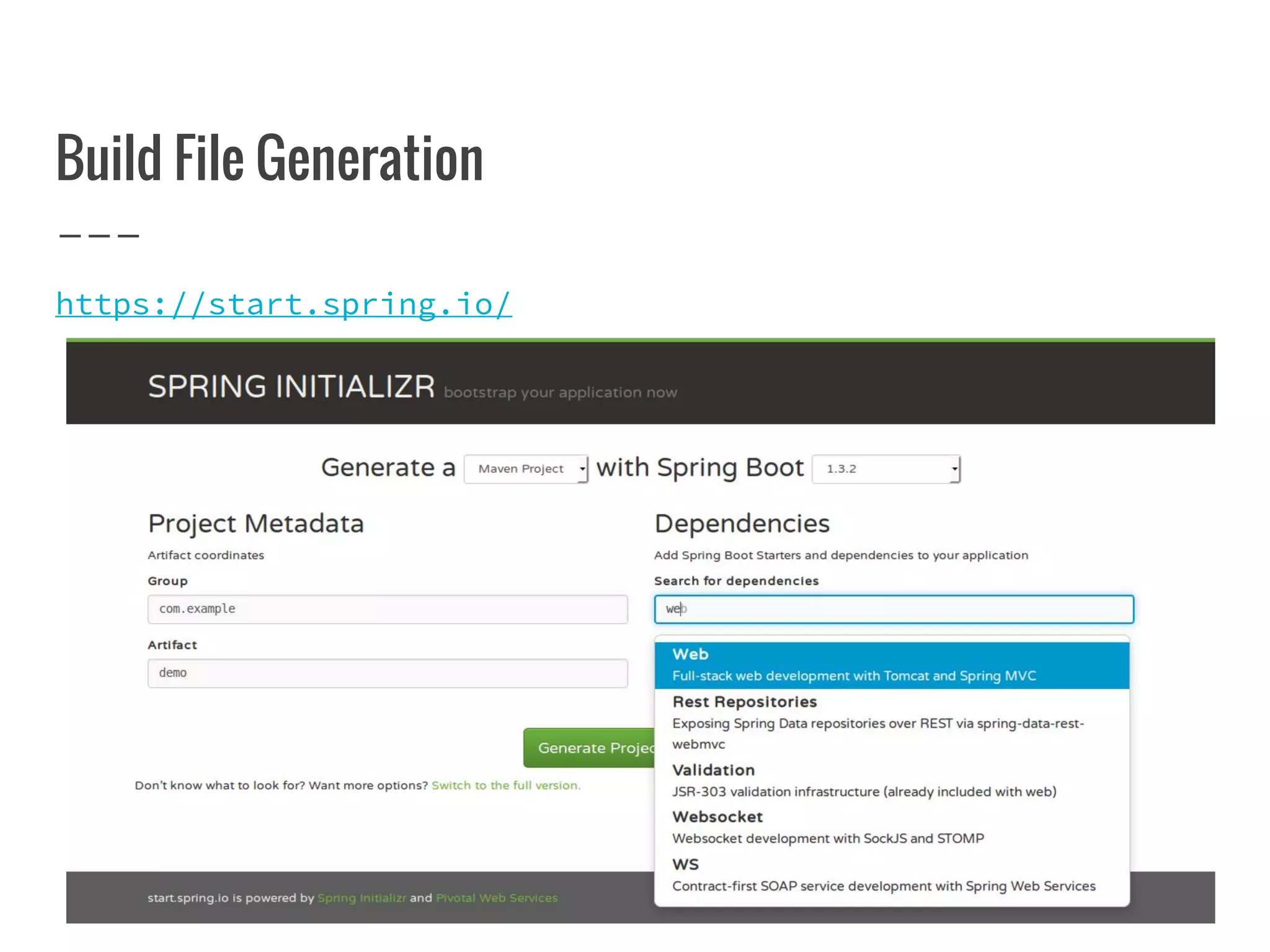1270x952 pixels.
Task: Click the Maven Project dropdown arrow
Action: 582,469
